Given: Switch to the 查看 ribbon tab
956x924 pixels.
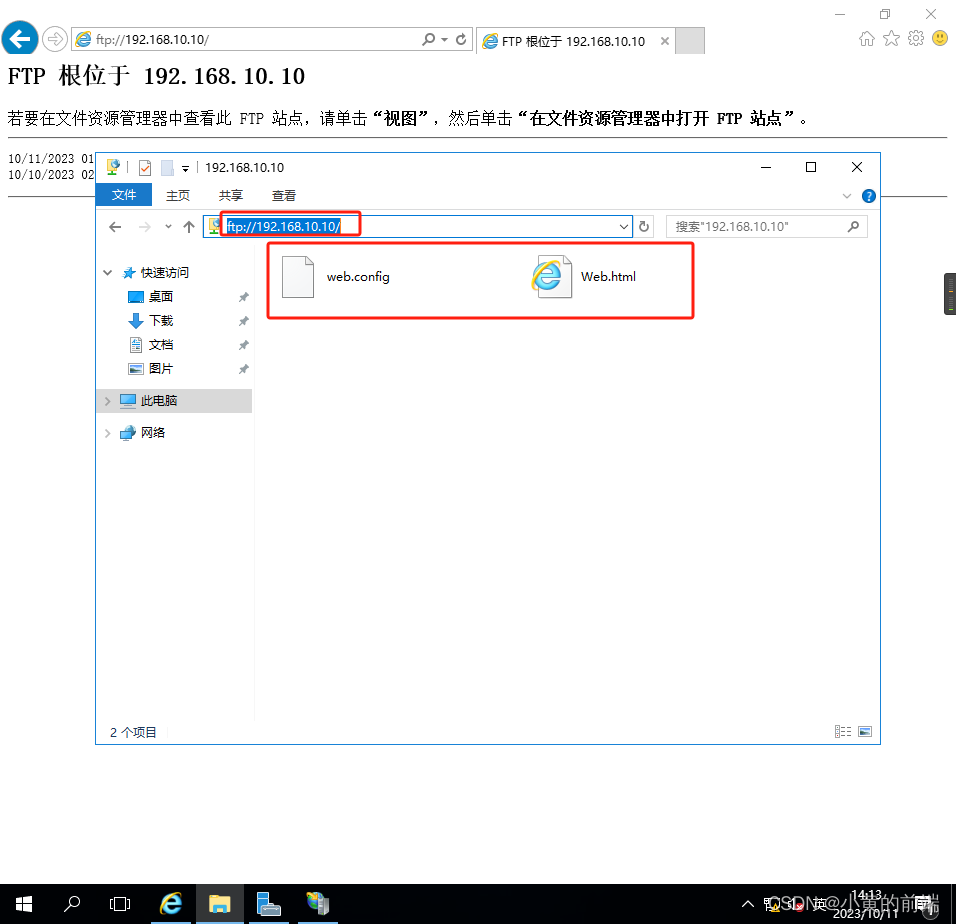Looking at the screenshot, I should pyautogui.click(x=284, y=195).
